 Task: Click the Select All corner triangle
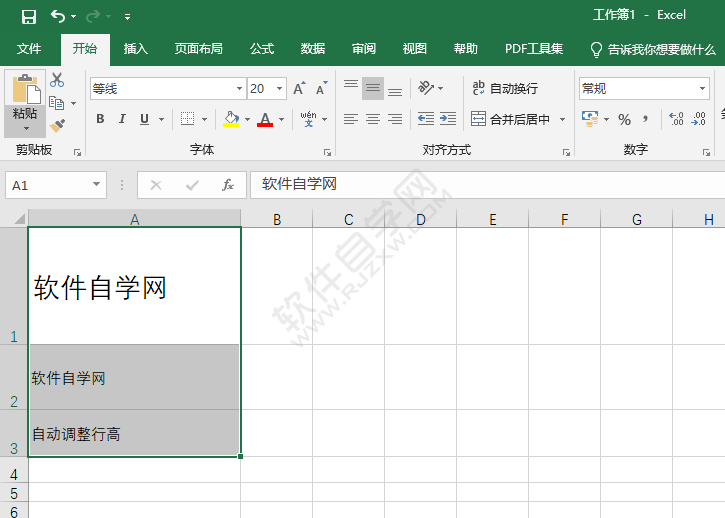pos(18,218)
